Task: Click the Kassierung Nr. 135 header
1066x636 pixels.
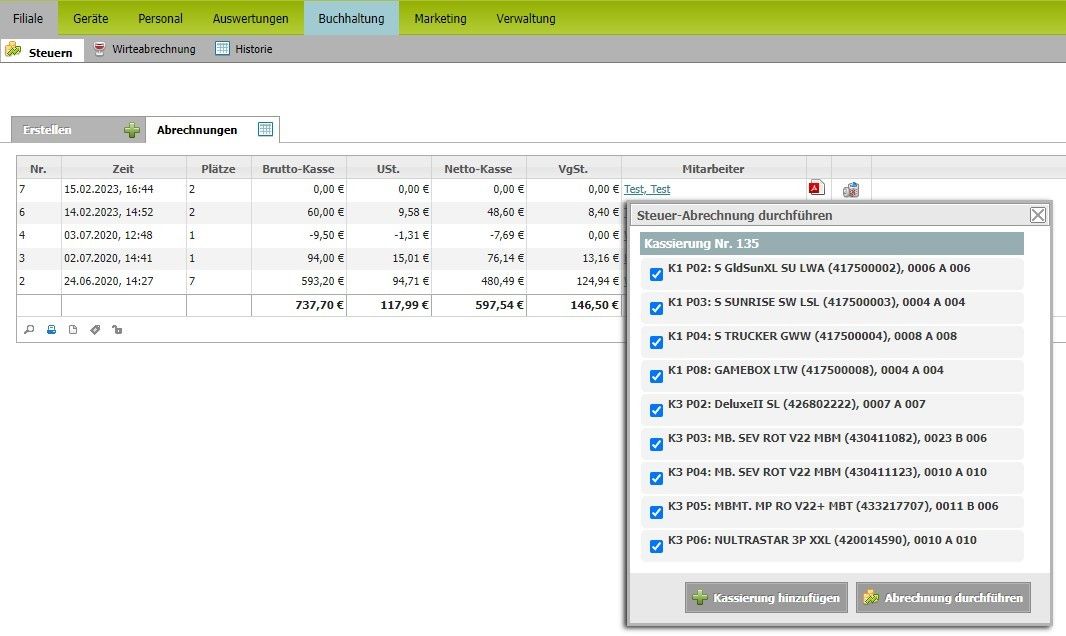Action: tap(831, 243)
